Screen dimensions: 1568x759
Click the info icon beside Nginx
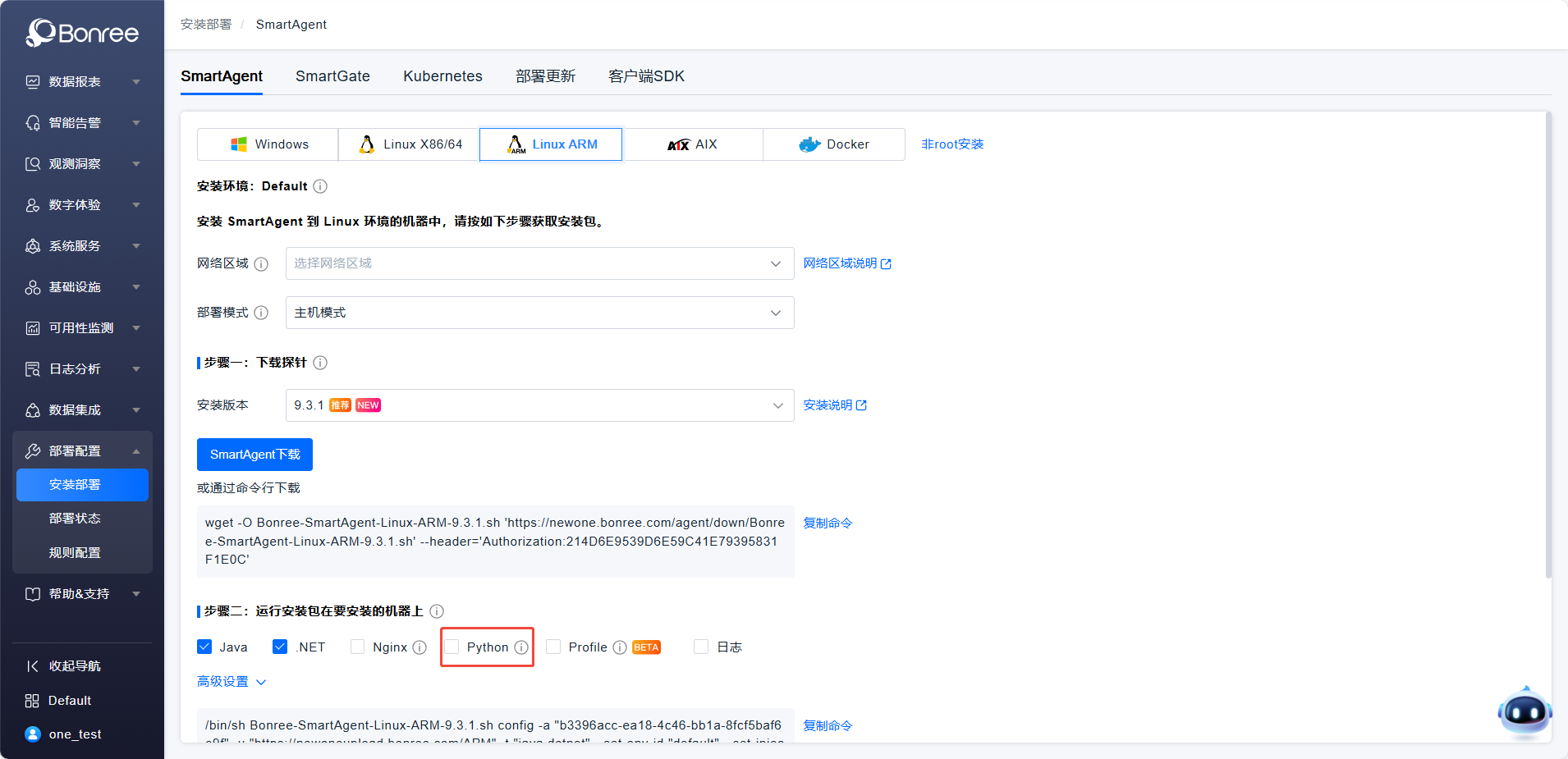click(x=420, y=647)
